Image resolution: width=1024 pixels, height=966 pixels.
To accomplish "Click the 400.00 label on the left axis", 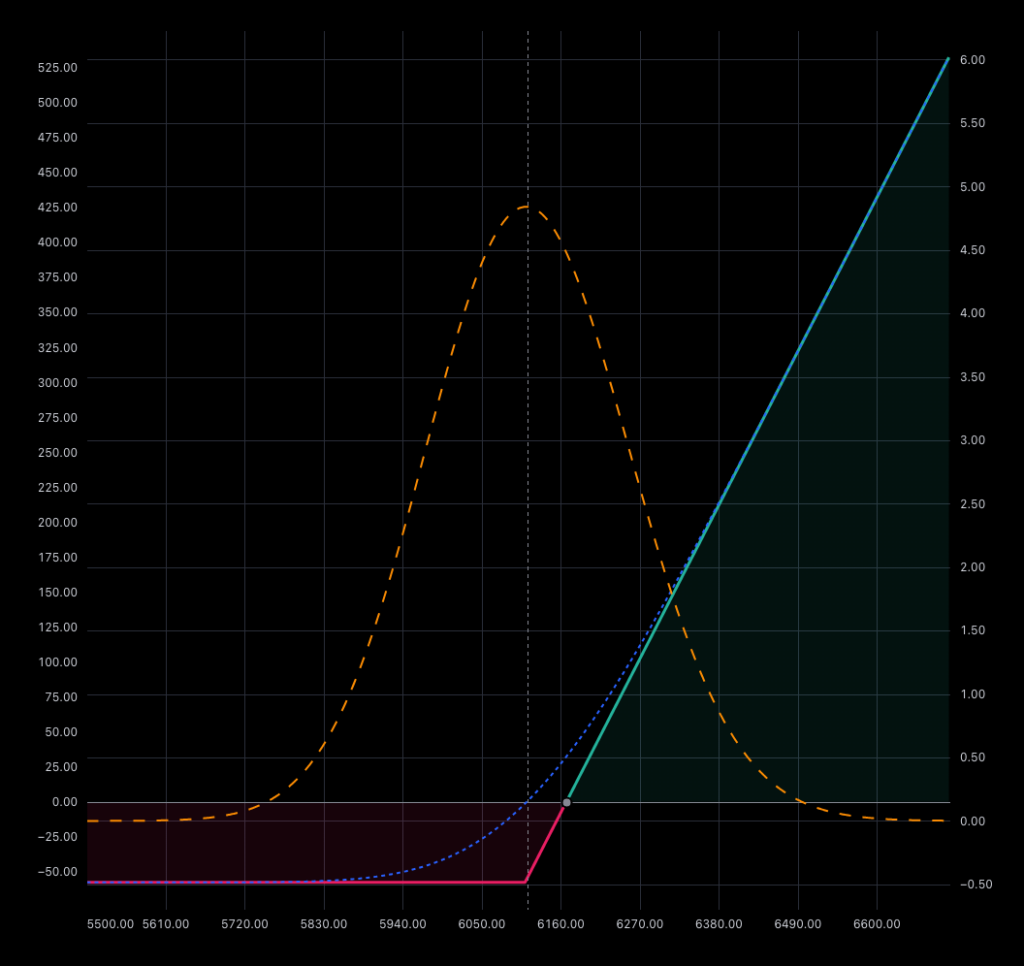I will [x=57, y=243].
